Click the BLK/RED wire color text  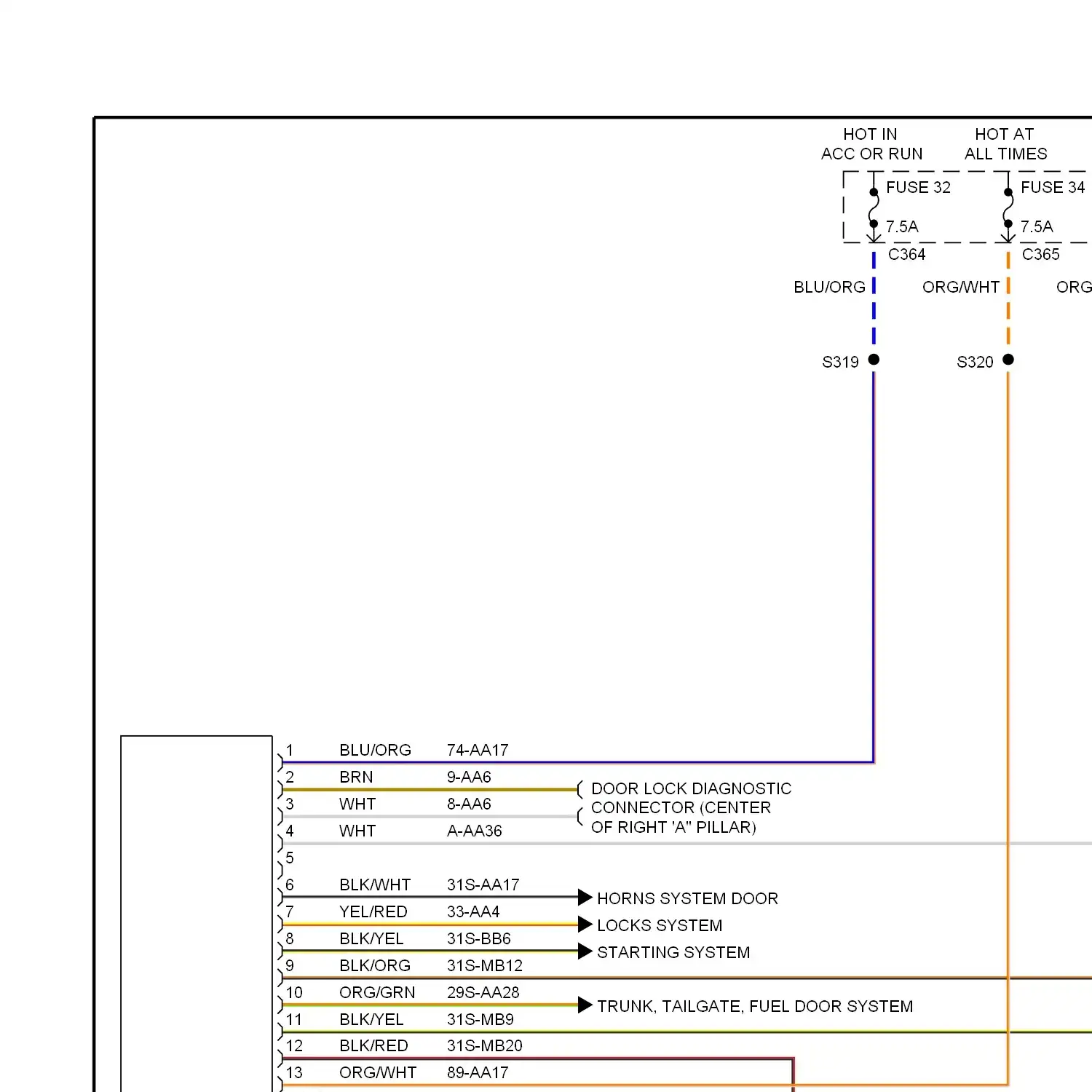tap(373, 1045)
